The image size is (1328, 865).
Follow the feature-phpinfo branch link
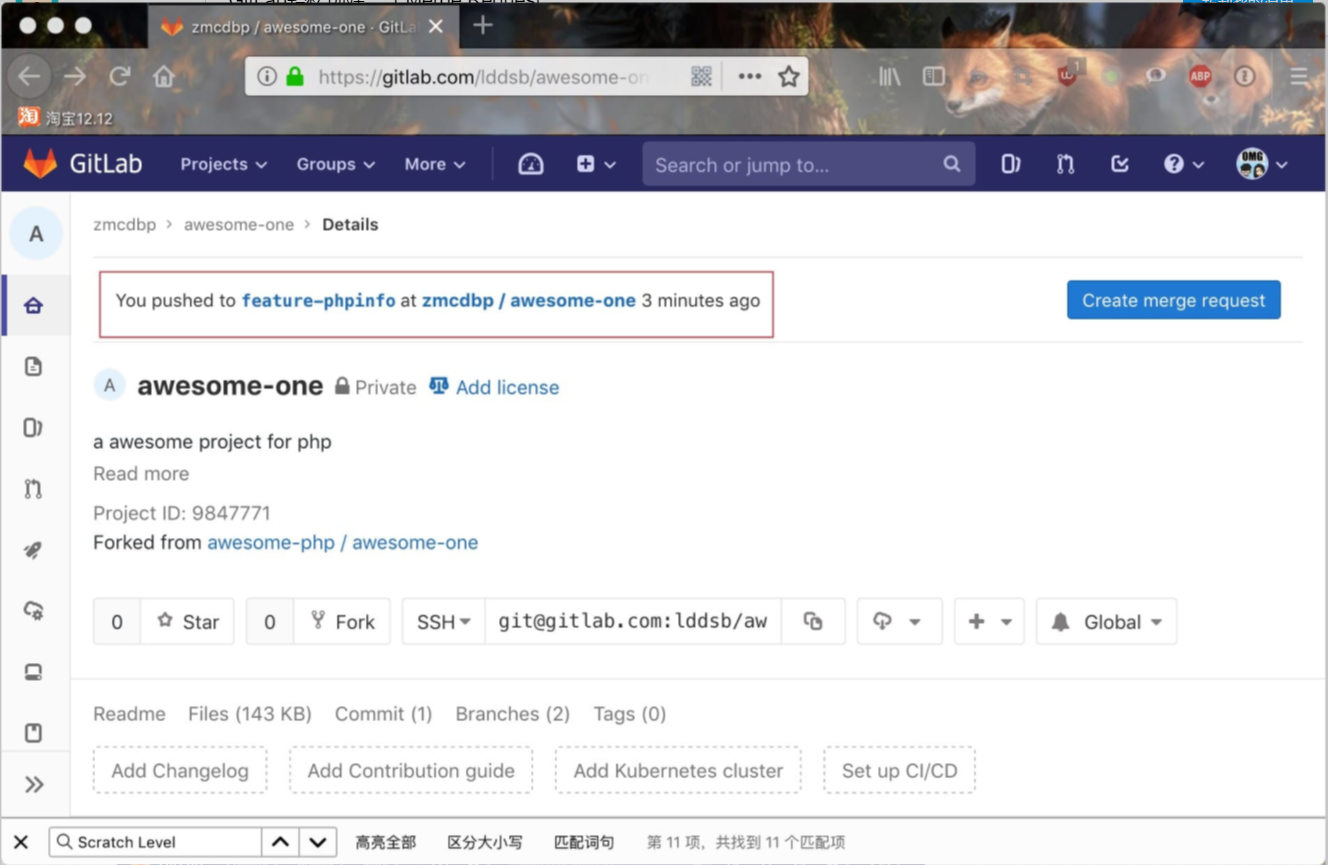(x=318, y=300)
